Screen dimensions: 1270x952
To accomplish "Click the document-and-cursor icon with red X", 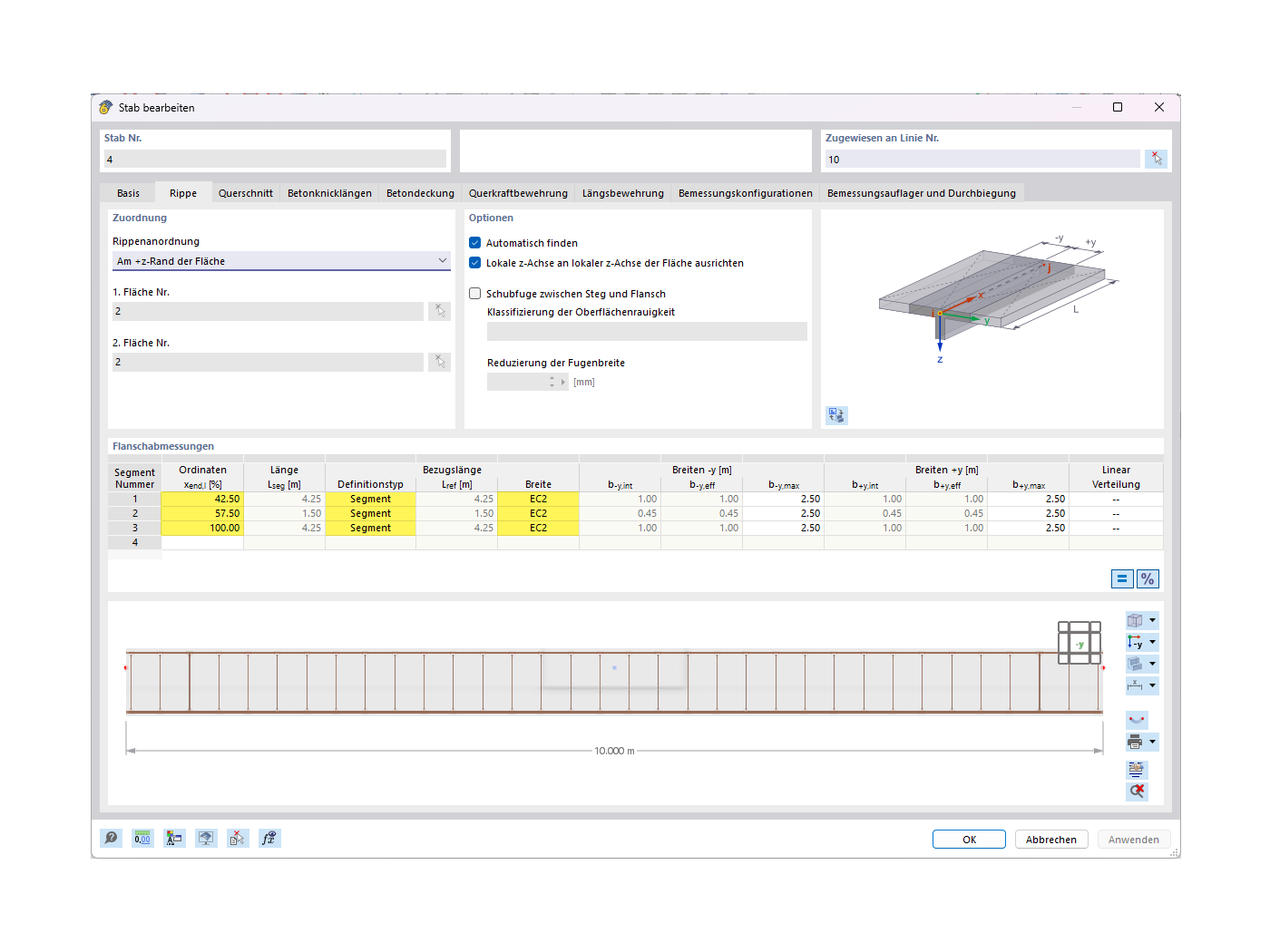I will (237, 839).
